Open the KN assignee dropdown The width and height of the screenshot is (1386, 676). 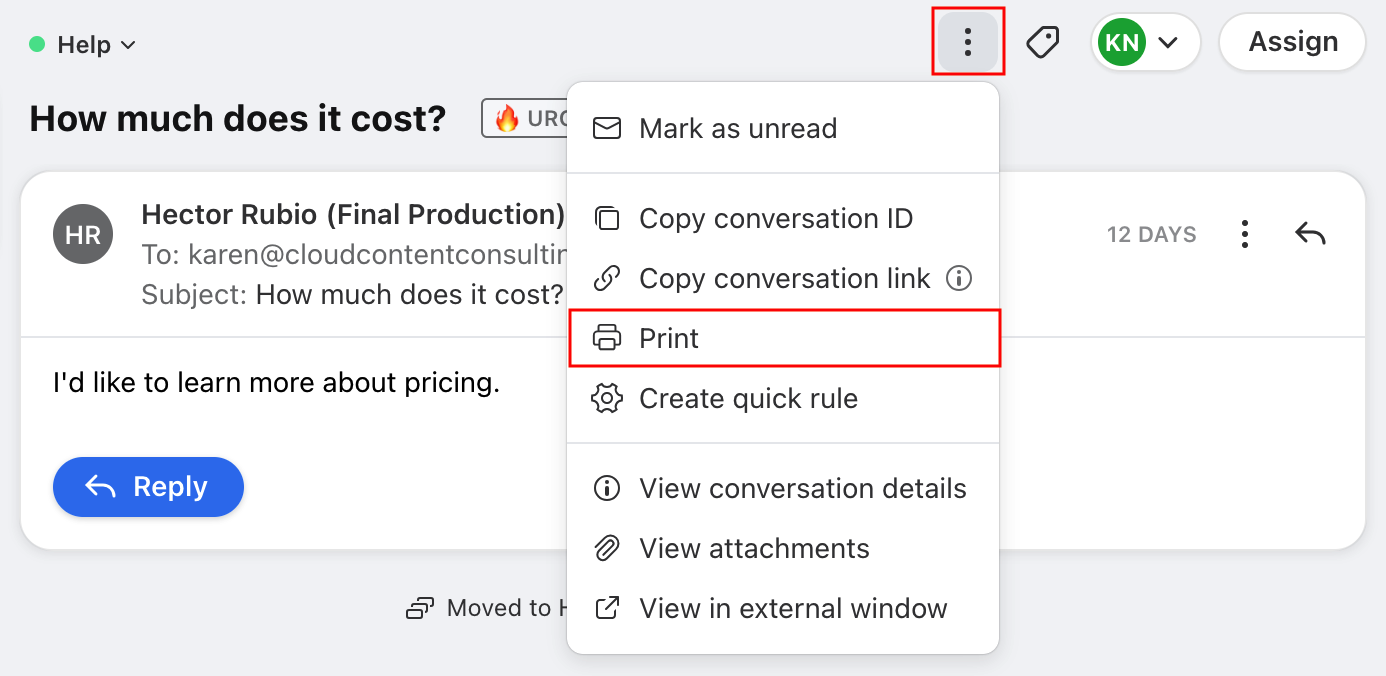pos(1145,42)
